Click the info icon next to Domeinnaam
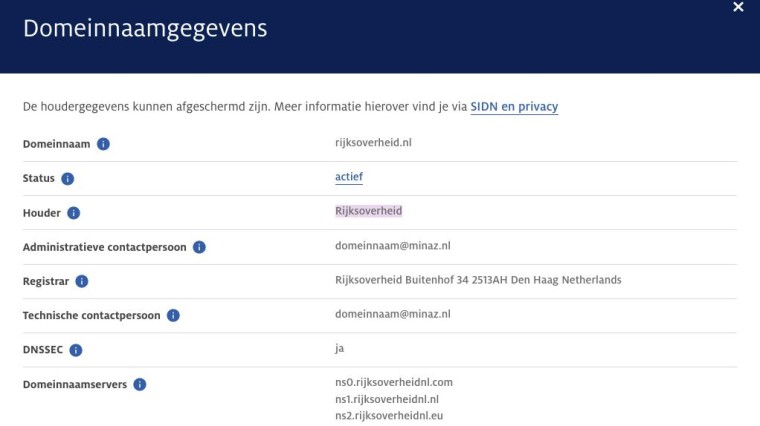The image size is (760, 426). click(103, 144)
